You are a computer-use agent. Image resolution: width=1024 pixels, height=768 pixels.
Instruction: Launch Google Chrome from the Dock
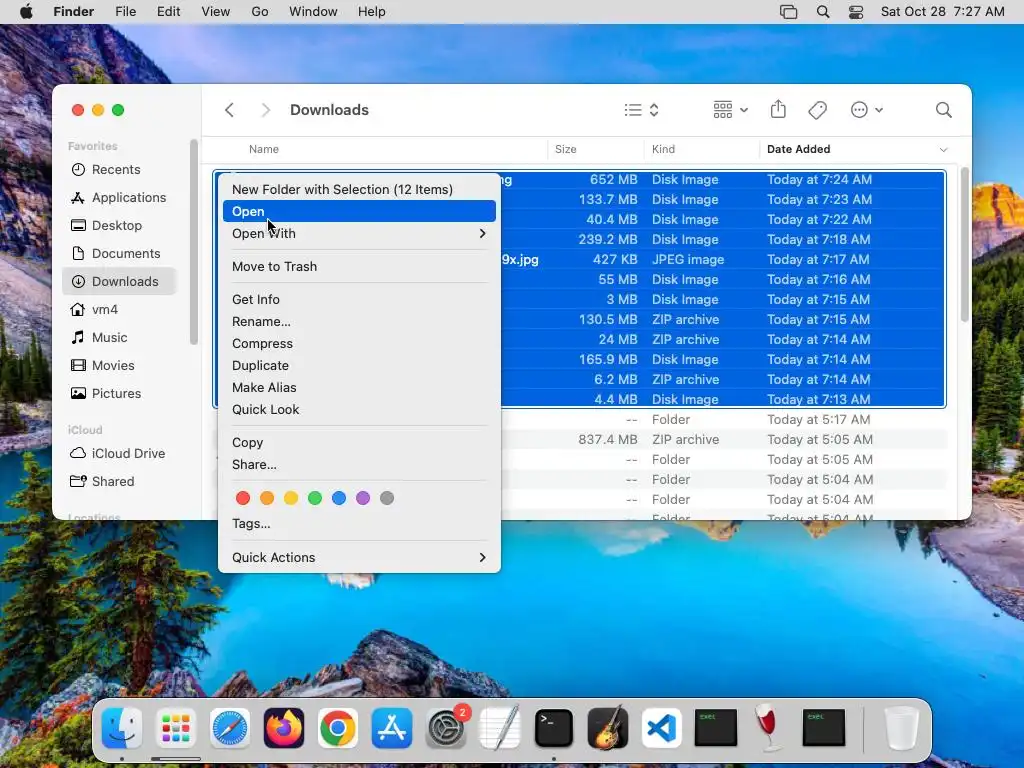point(338,728)
